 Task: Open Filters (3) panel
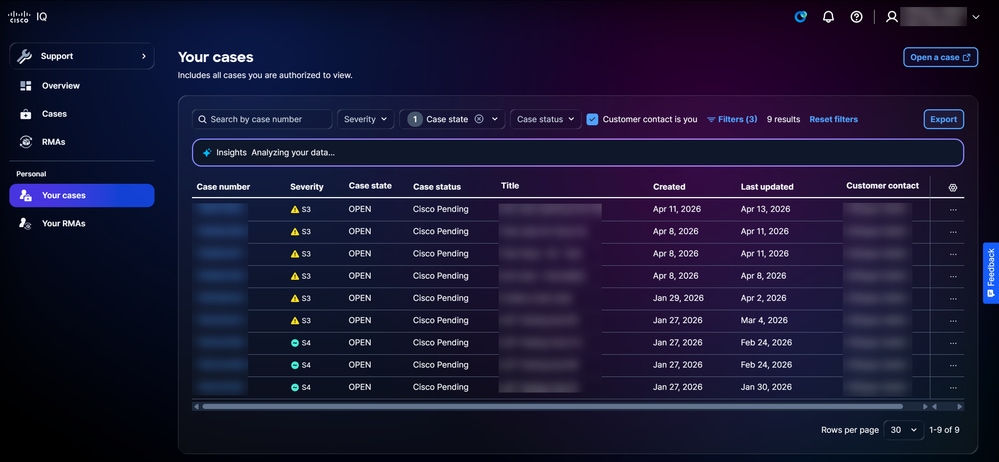(x=732, y=119)
